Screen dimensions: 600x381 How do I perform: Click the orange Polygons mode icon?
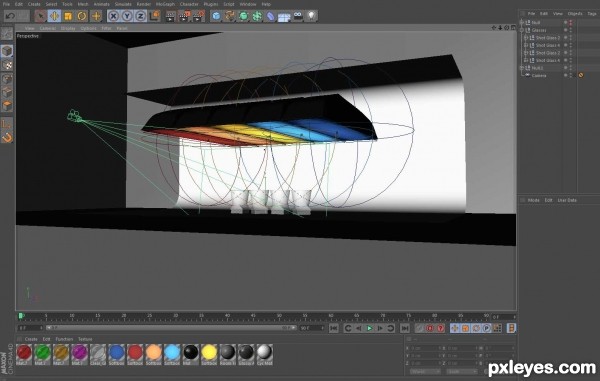7,106
